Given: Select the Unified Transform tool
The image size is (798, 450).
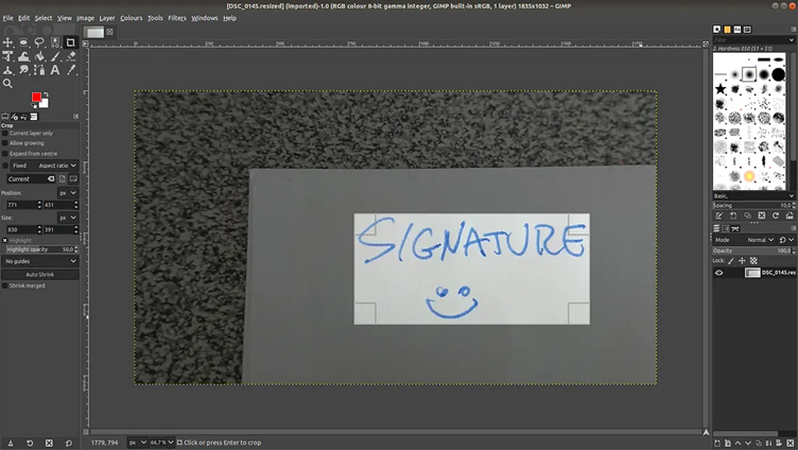Looking at the screenshot, I should pos(8,57).
